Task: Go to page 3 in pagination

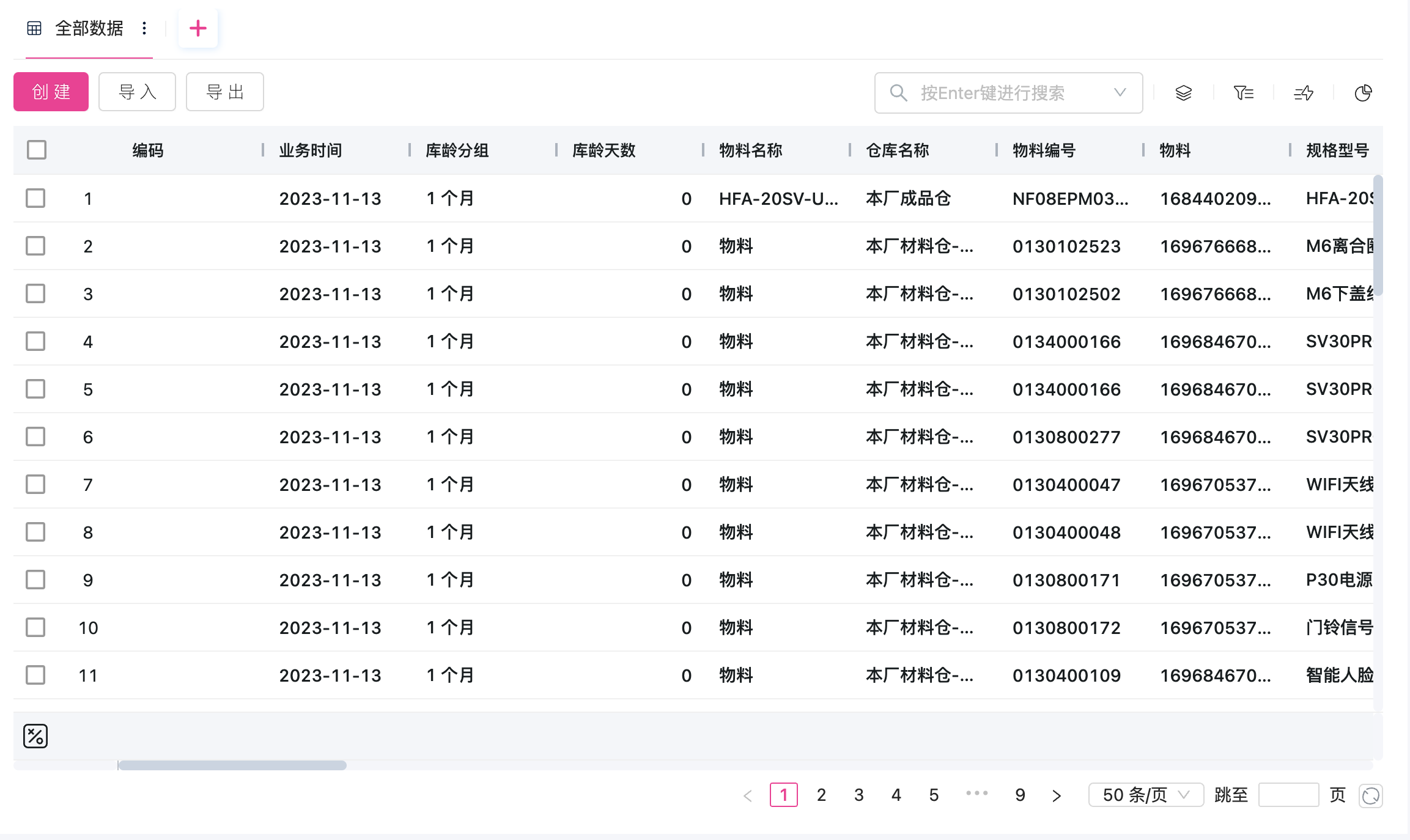Action: (859, 795)
